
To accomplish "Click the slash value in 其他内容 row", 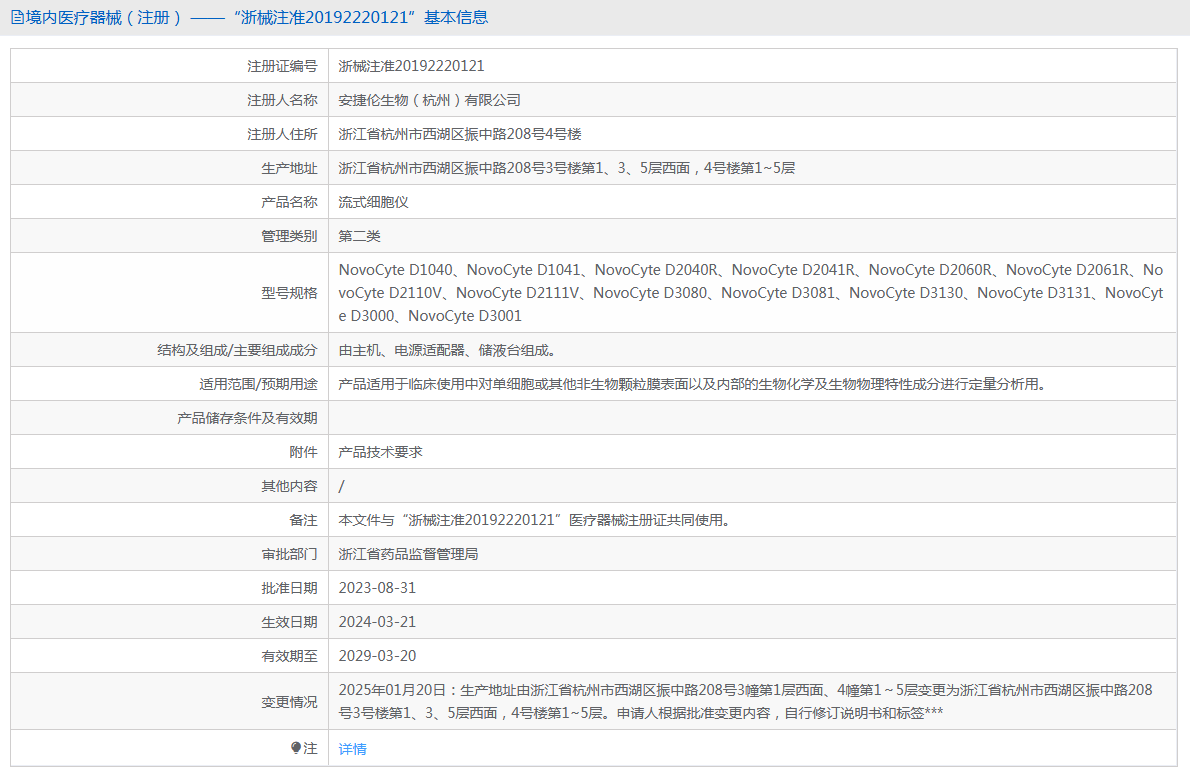I will [342, 486].
